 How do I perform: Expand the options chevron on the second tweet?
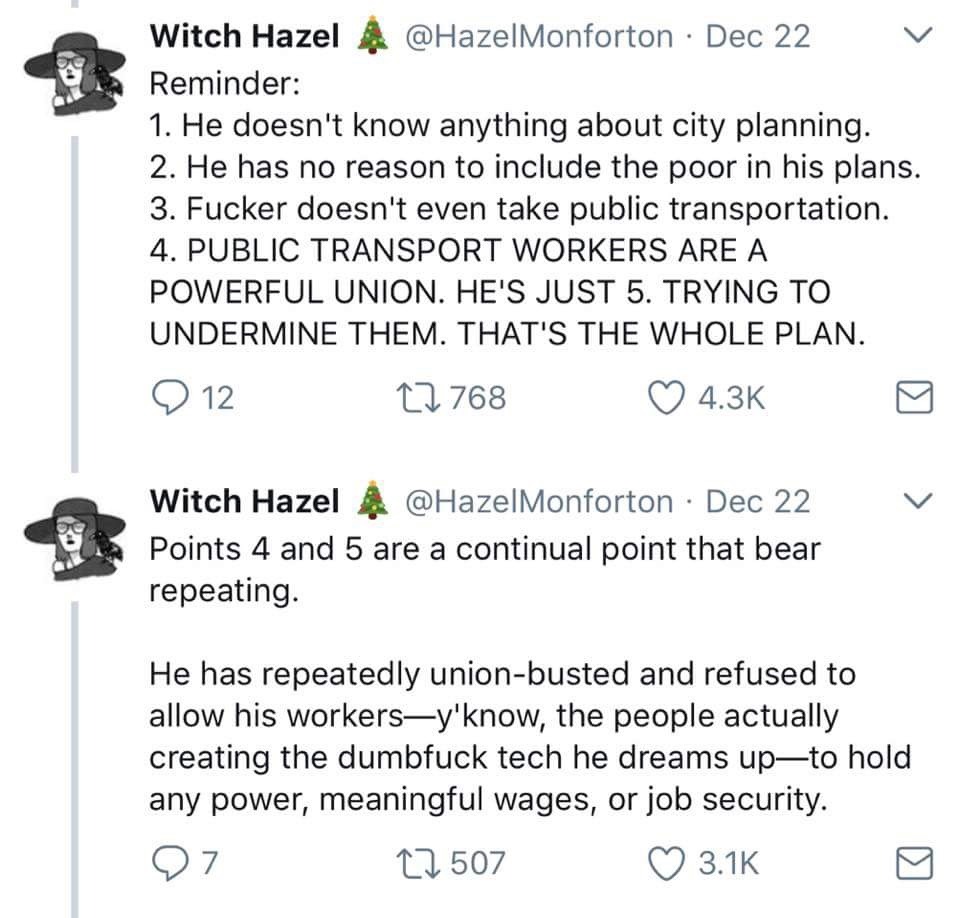coord(914,500)
